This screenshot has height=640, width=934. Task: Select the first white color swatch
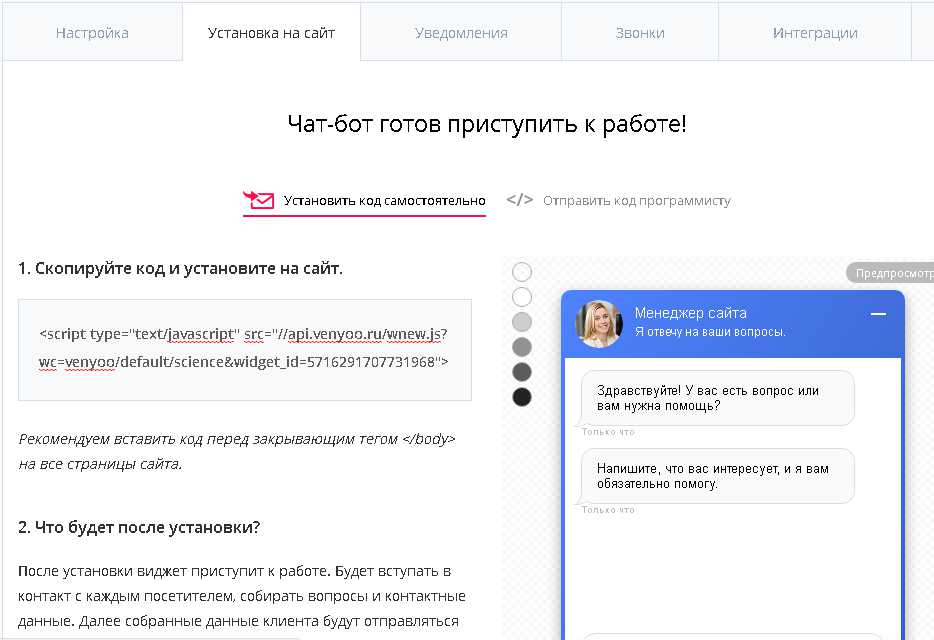pyautogui.click(x=522, y=272)
